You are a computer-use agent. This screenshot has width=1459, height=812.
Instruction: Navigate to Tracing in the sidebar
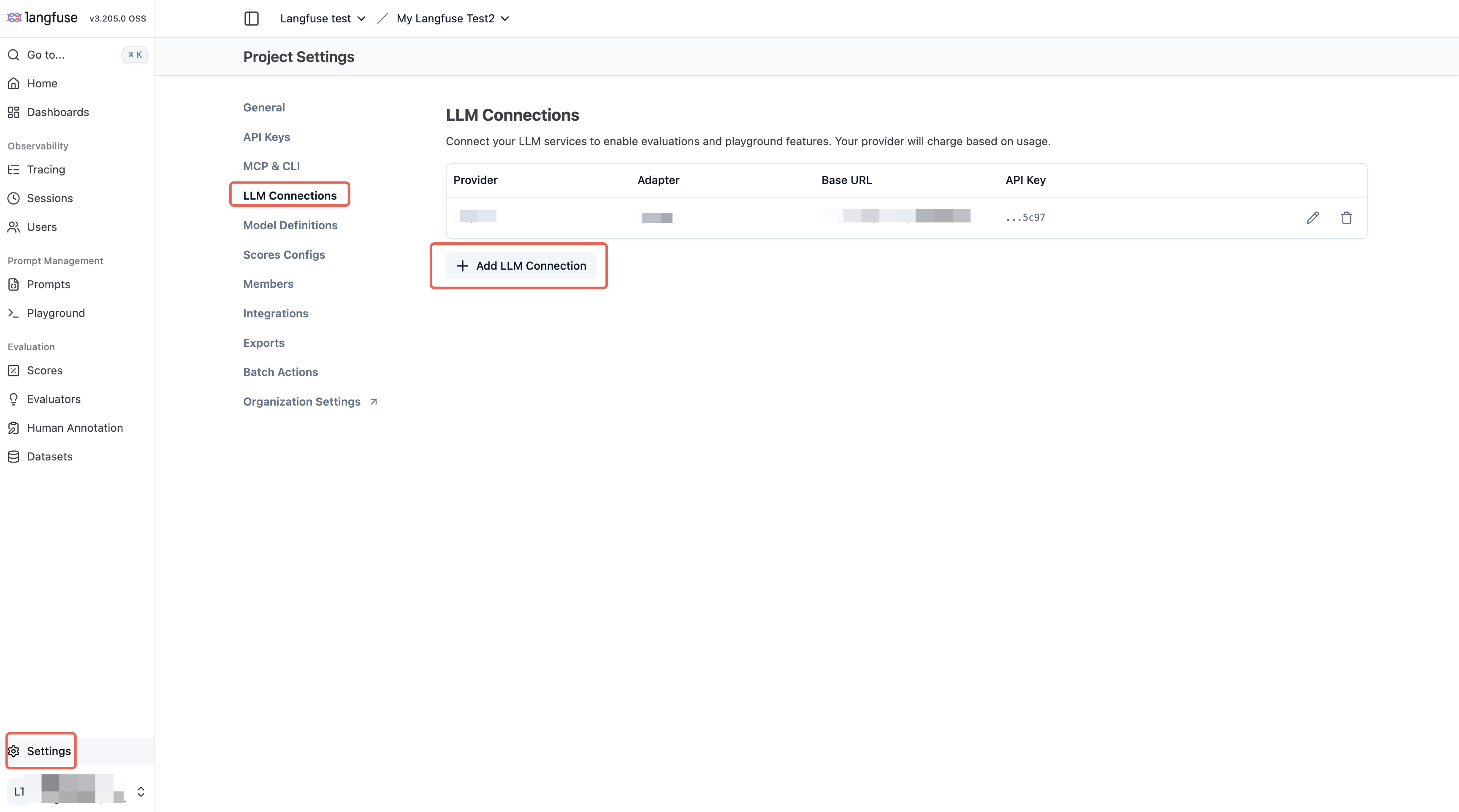click(x=77, y=170)
